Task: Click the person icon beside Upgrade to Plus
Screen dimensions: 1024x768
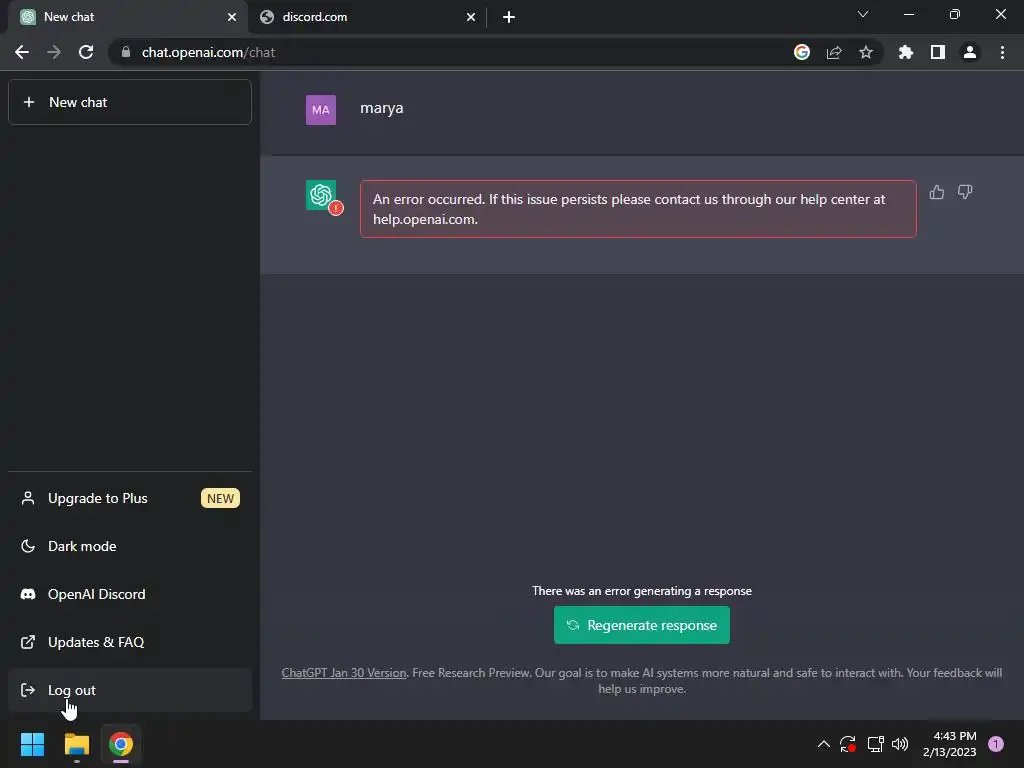Action: tap(28, 498)
